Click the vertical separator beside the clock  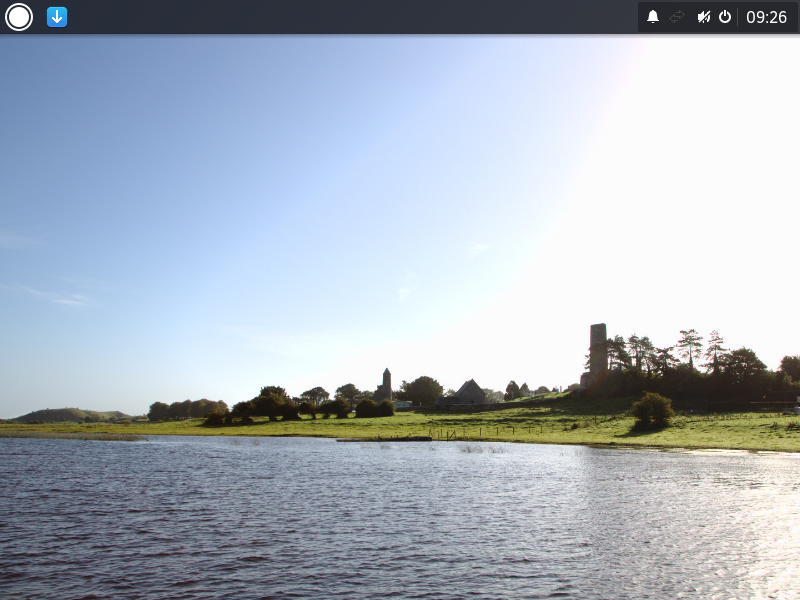[x=738, y=17]
